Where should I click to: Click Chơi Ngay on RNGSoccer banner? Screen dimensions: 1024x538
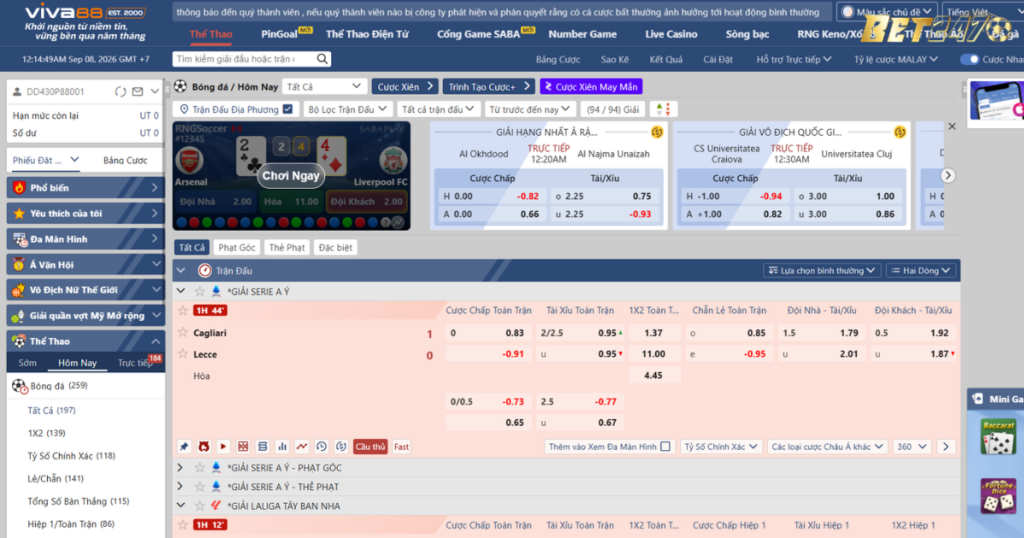point(291,176)
